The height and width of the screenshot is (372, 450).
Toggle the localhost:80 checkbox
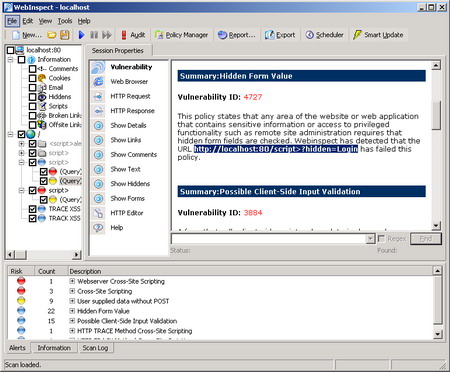10,50
